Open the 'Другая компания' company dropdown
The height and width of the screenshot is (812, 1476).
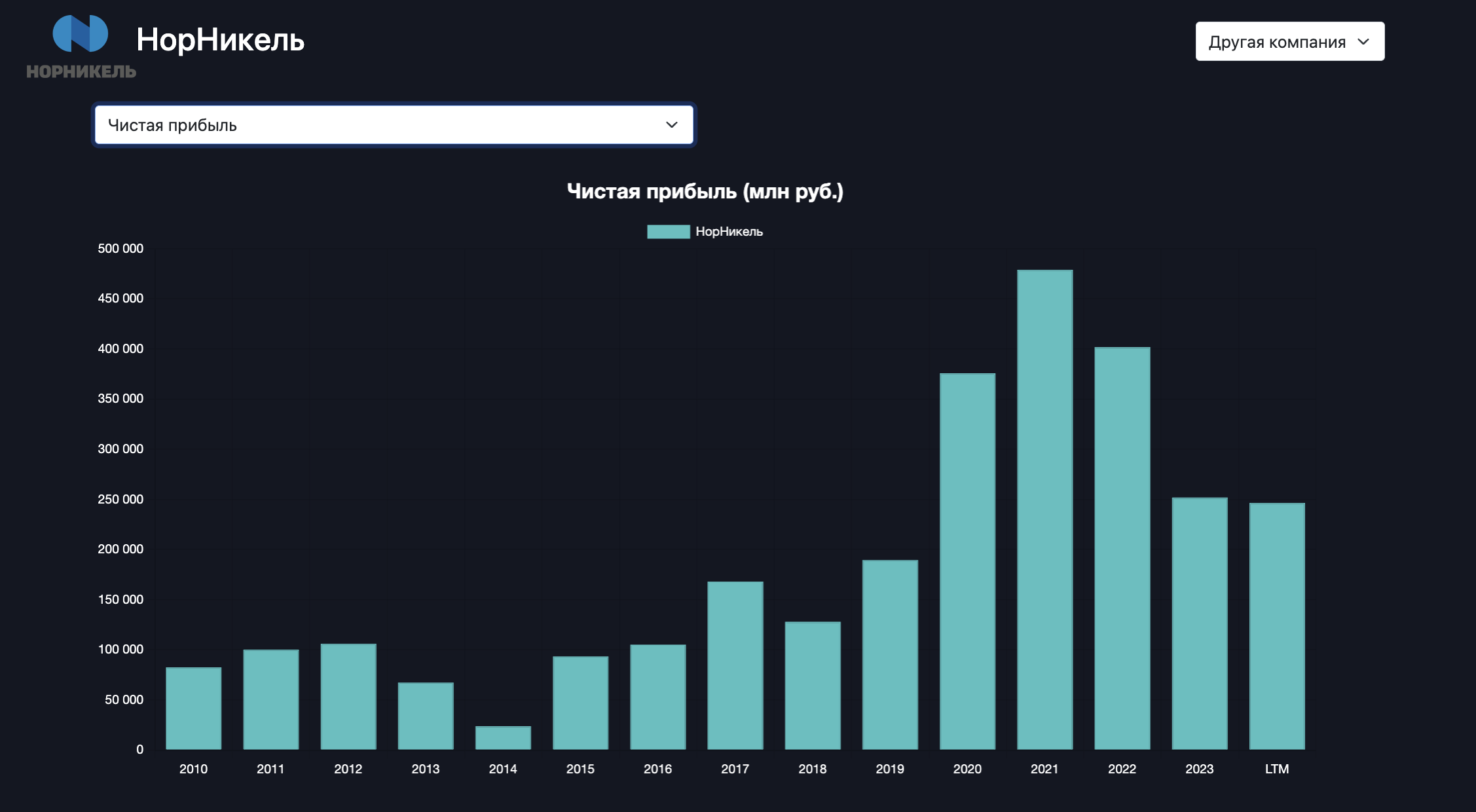pyautogui.click(x=1289, y=41)
